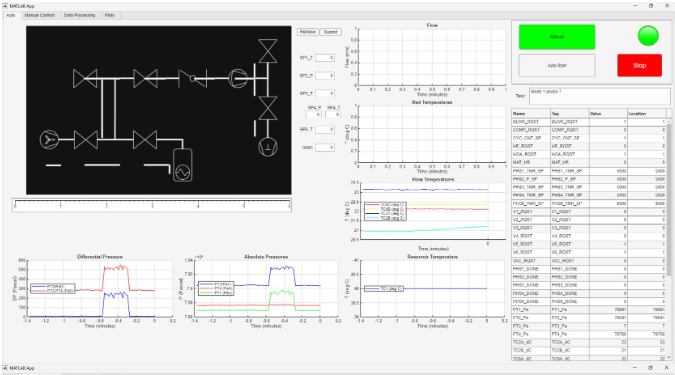Click the up arrow at the table scrollbar's top
Image resolution: width=675 pixels, height=375 pixels.
pos(669,122)
